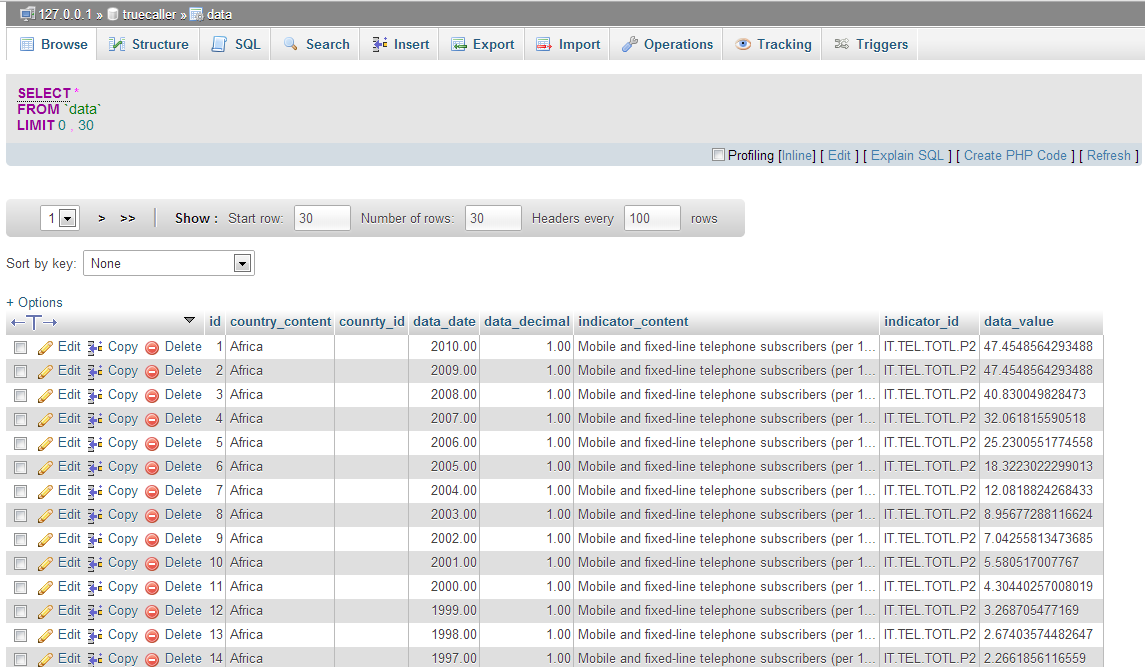Click the pencil Edit icon in row 1
Screen dimensions: 1145x667
coord(45,348)
